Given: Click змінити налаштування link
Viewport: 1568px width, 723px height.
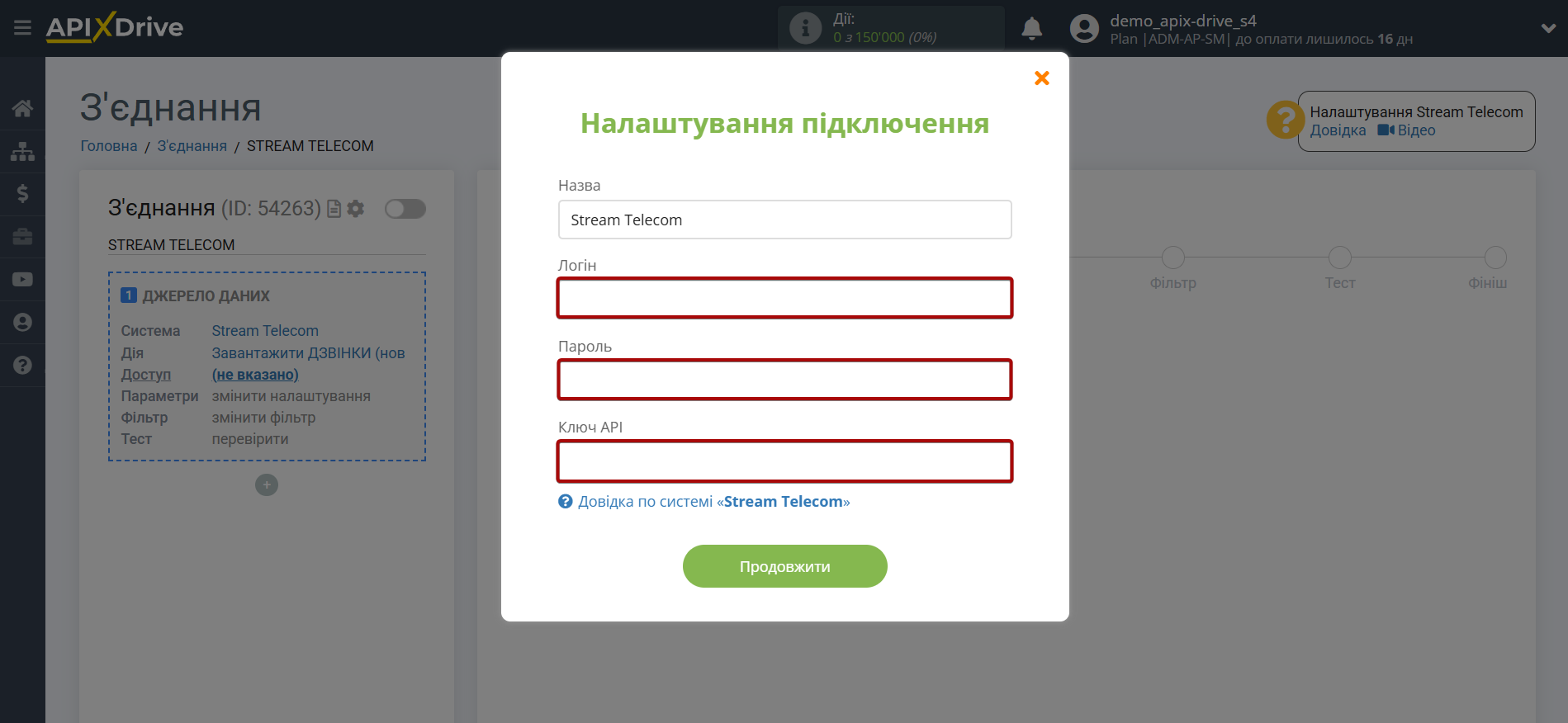Looking at the screenshot, I should pos(291,396).
